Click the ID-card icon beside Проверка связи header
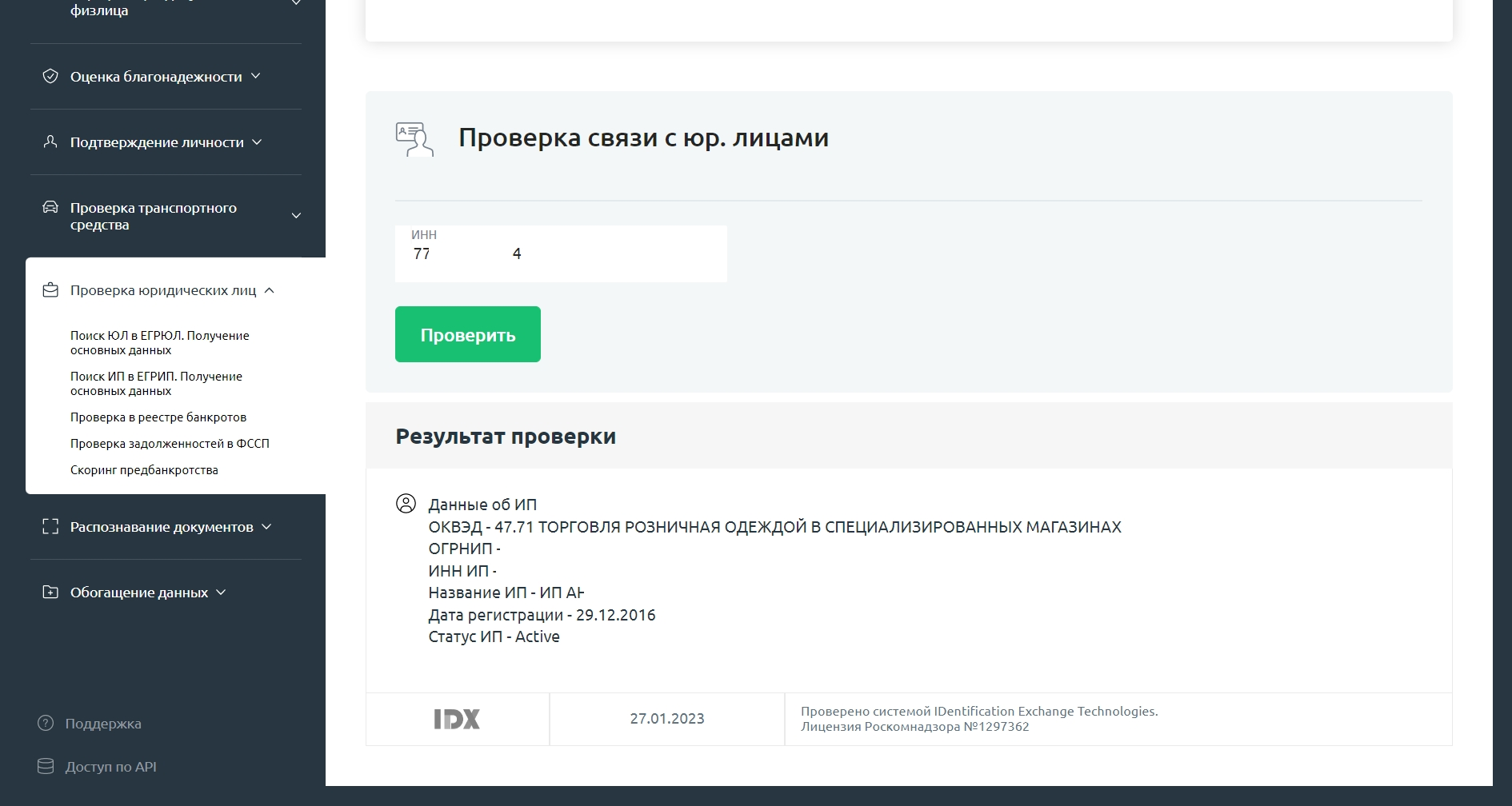 coord(414,140)
